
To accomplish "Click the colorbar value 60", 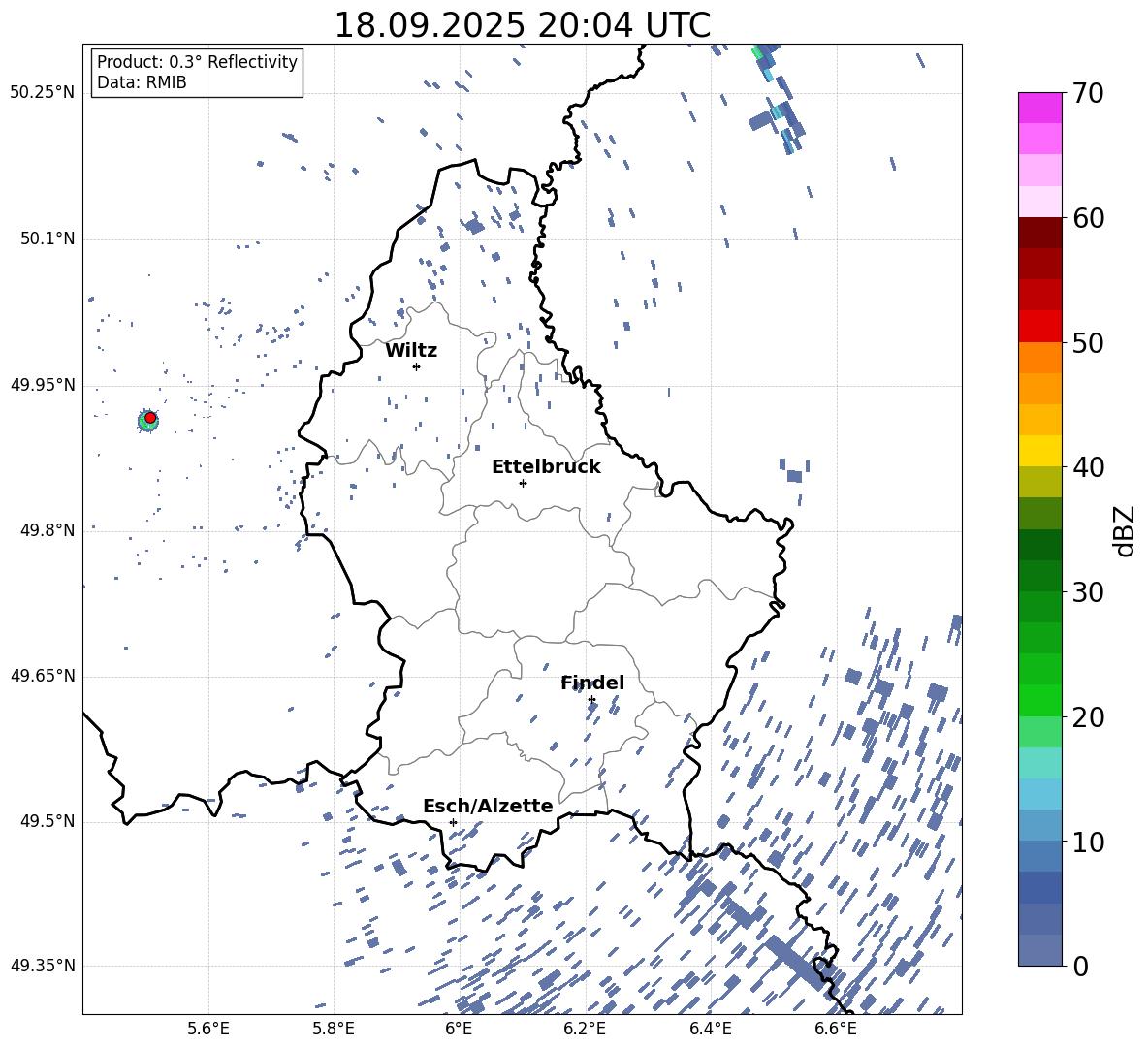I will click(x=1088, y=218).
